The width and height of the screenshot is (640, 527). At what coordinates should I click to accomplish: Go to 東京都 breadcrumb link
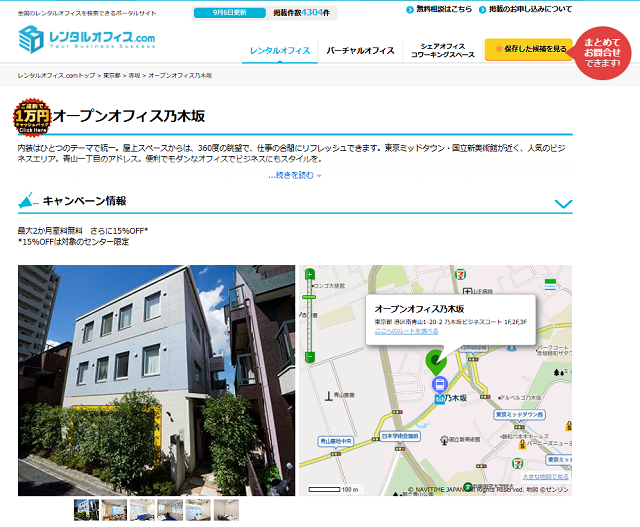tap(112, 75)
